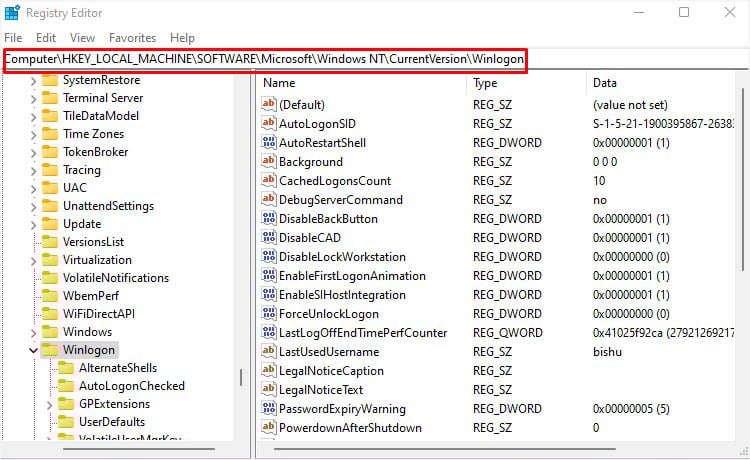750x460 pixels.
Task: Select the WiFiDirectAPI key
Action: tap(99, 314)
